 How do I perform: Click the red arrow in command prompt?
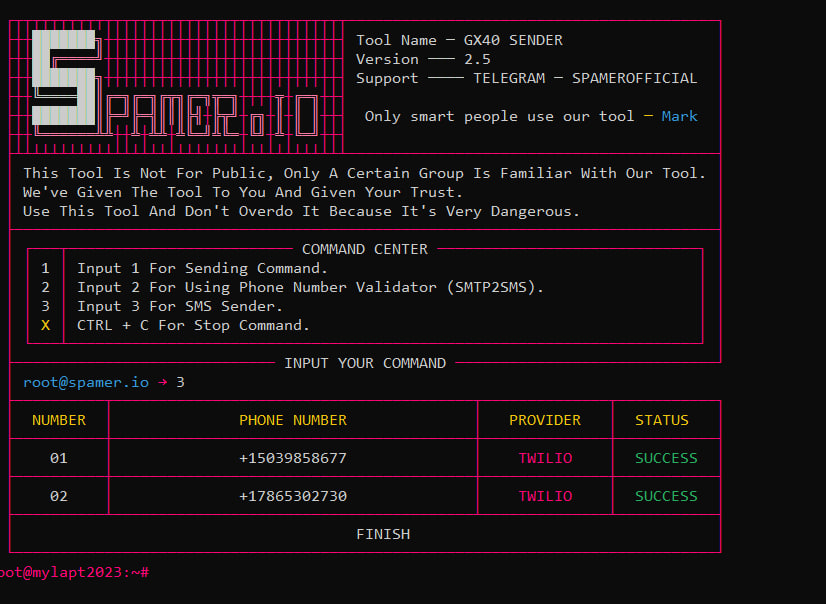tap(162, 382)
